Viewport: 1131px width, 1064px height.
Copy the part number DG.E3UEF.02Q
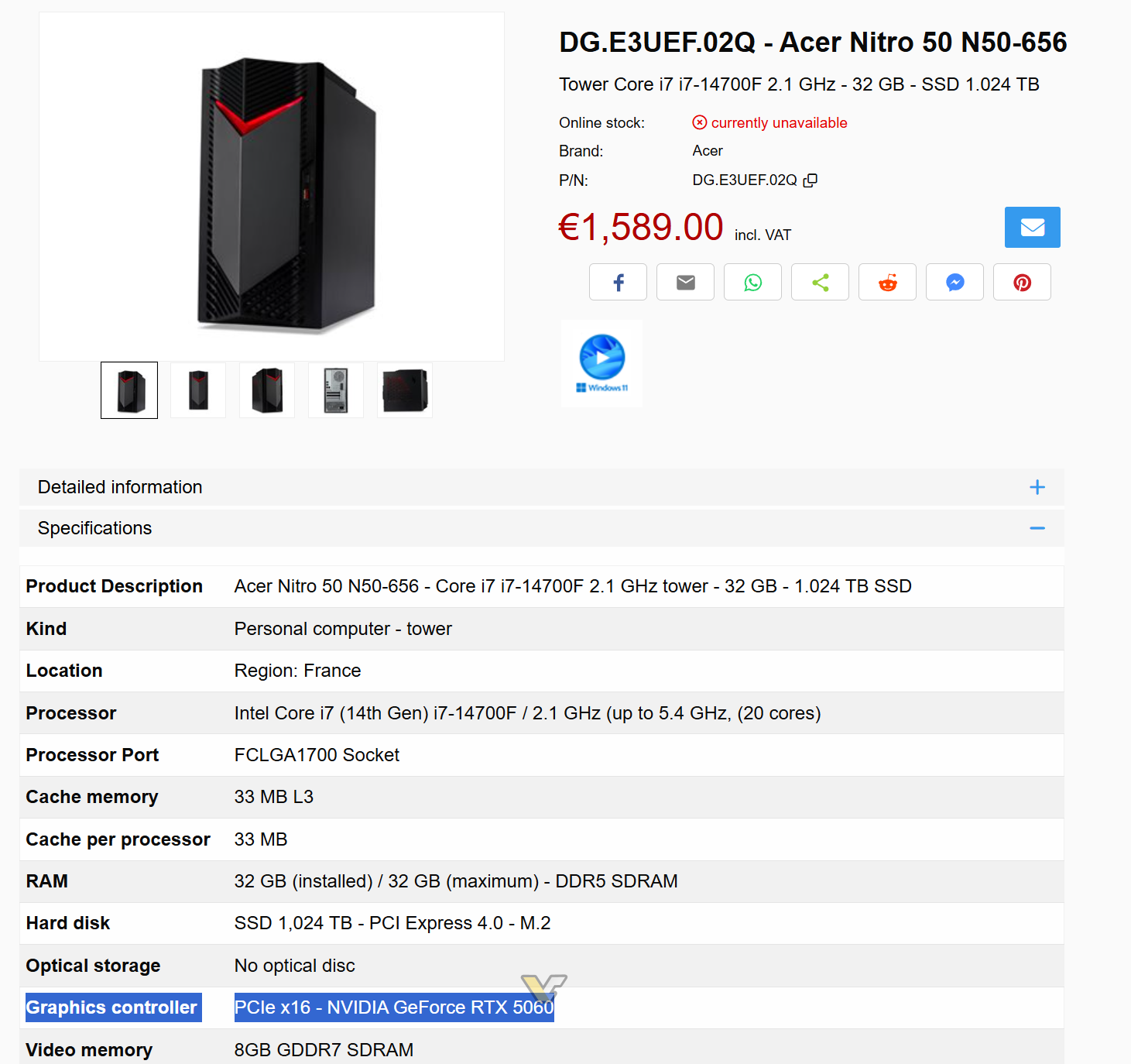pyautogui.click(x=811, y=180)
